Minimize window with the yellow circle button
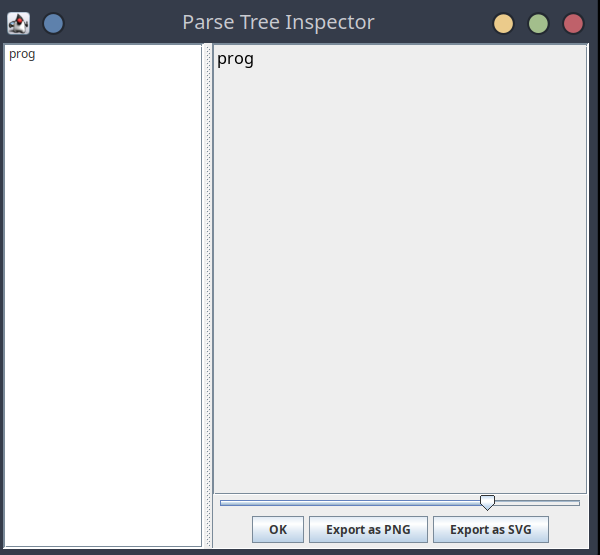 [x=503, y=22]
